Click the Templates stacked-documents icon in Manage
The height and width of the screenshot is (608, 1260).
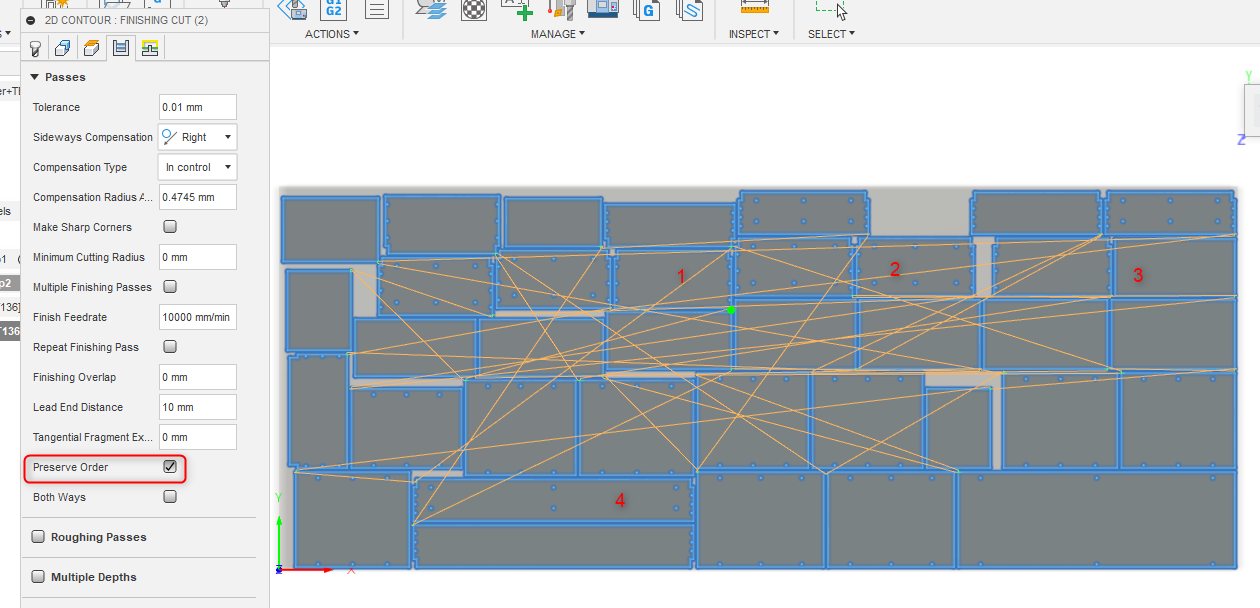(x=690, y=10)
